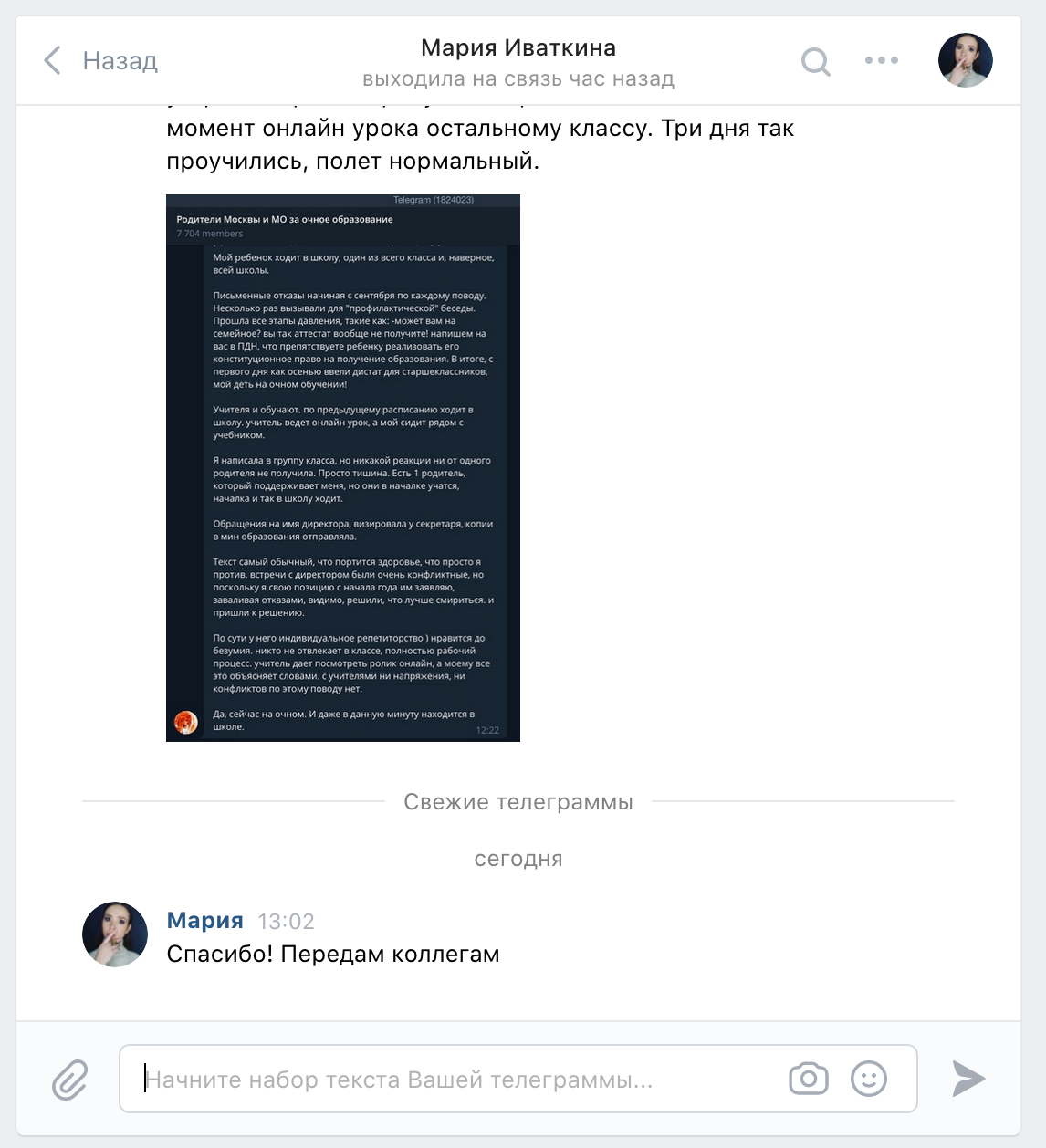Click the camera icon in the input
1046x1148 pixels.
pos(809,1079)
